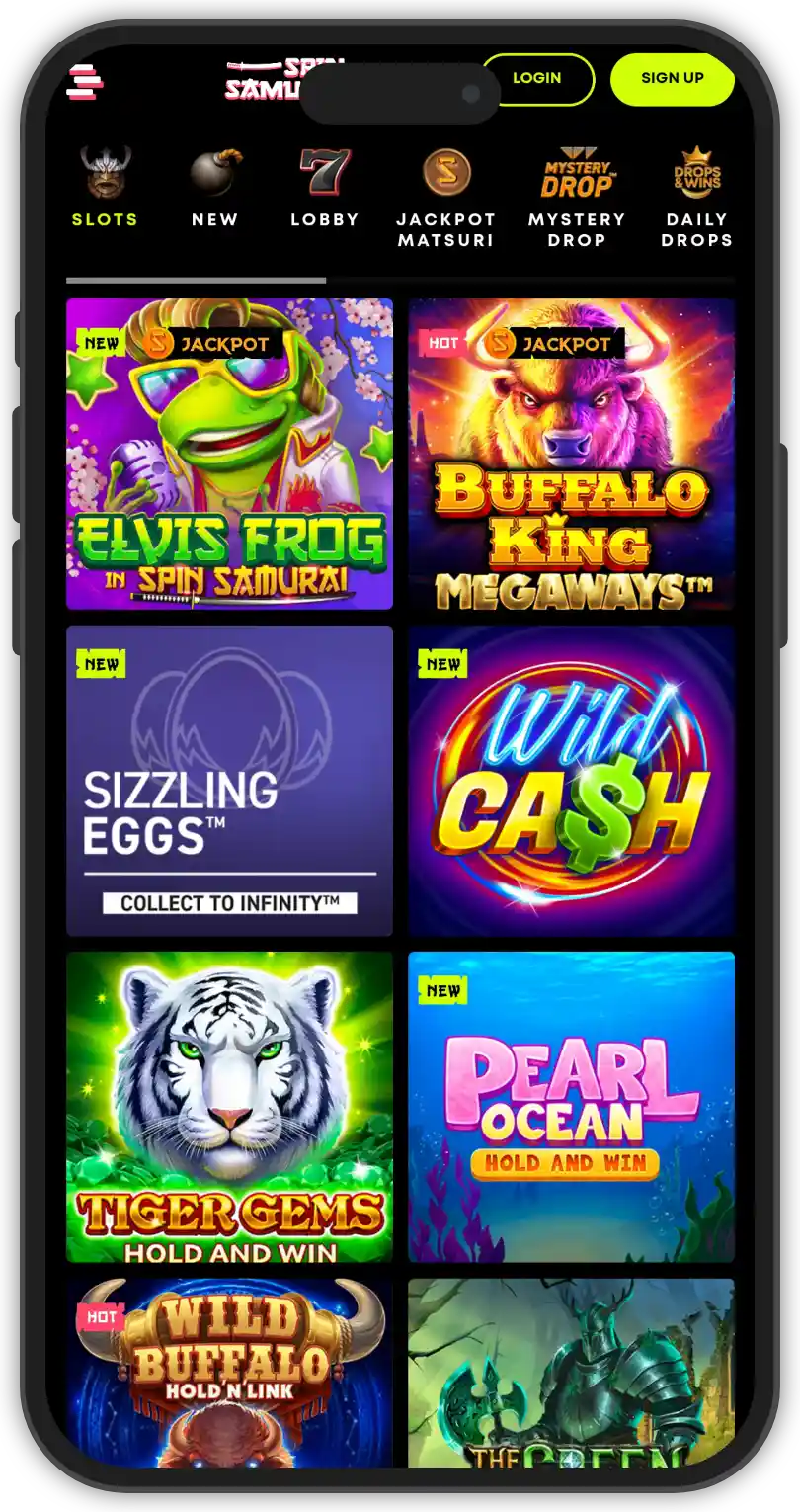Open Jackpot Matsuri coin icon
Image resolution: width=800 pixels, height=1512 pixels.
[x=446, y=172]
